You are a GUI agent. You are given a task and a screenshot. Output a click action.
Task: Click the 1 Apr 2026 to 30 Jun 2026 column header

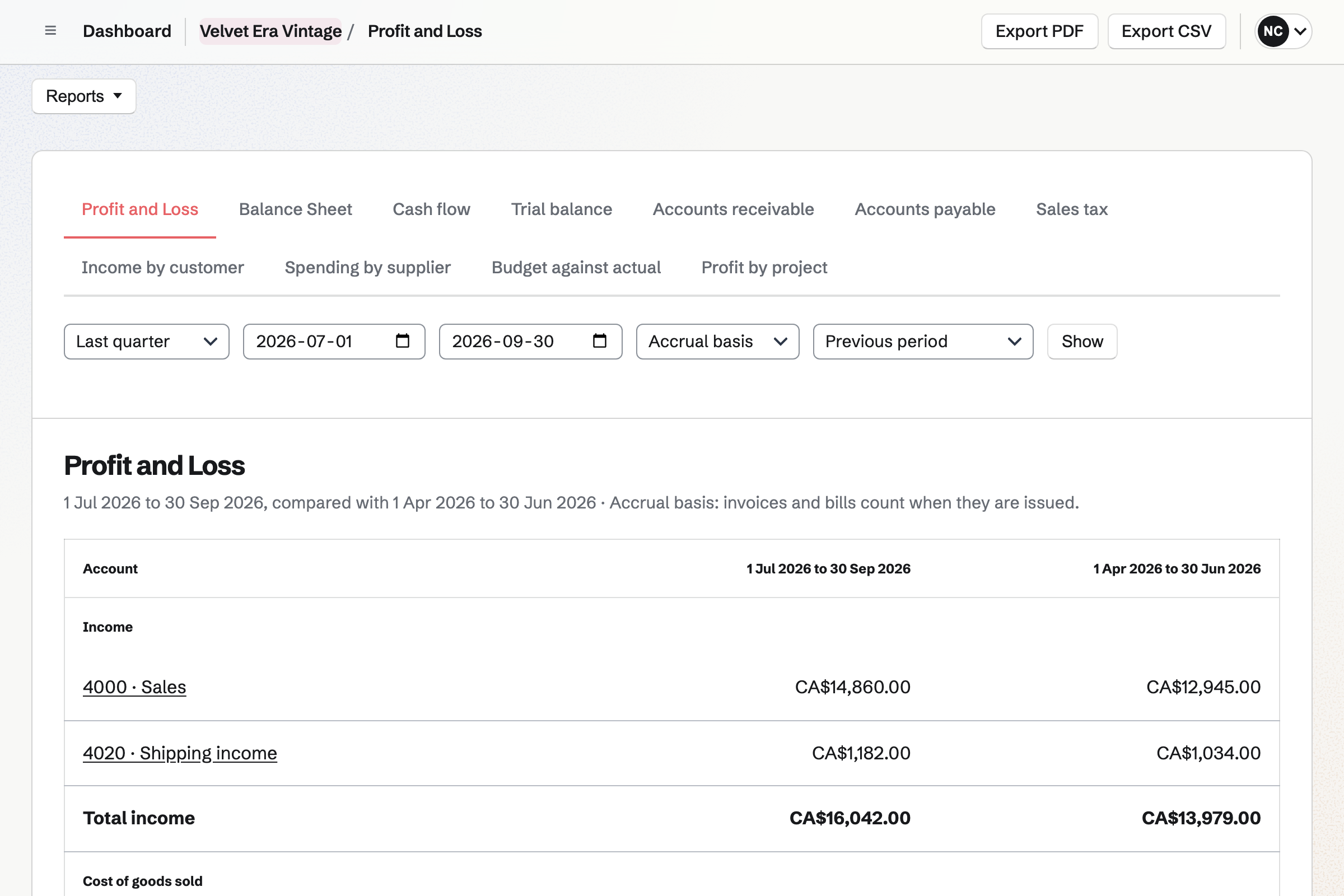pyautogui.click(x=1177, y=568)
